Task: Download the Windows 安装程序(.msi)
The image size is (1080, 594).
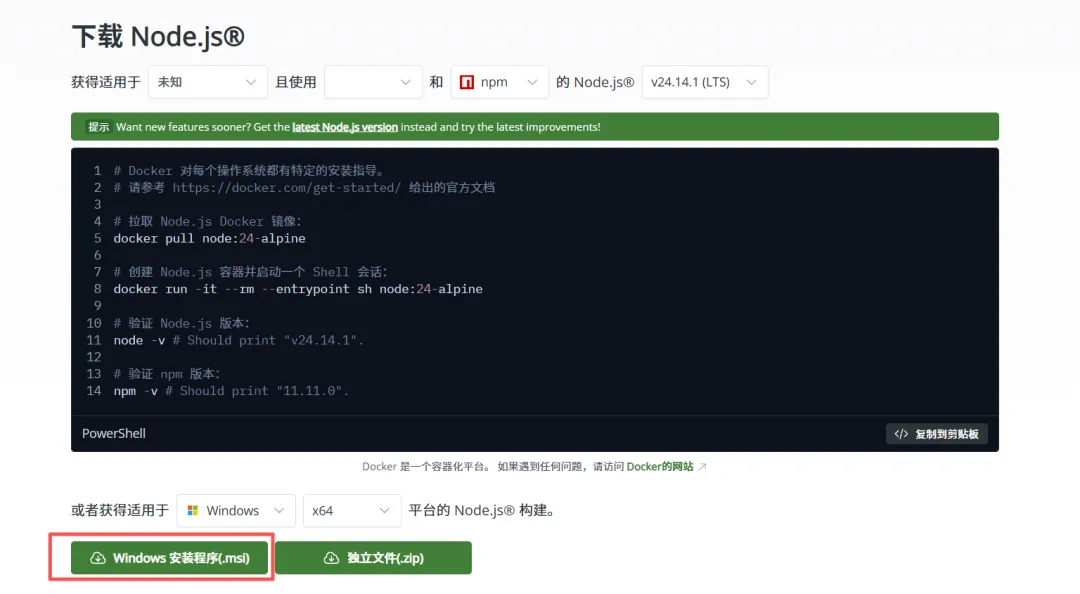Action: [169, 557]
